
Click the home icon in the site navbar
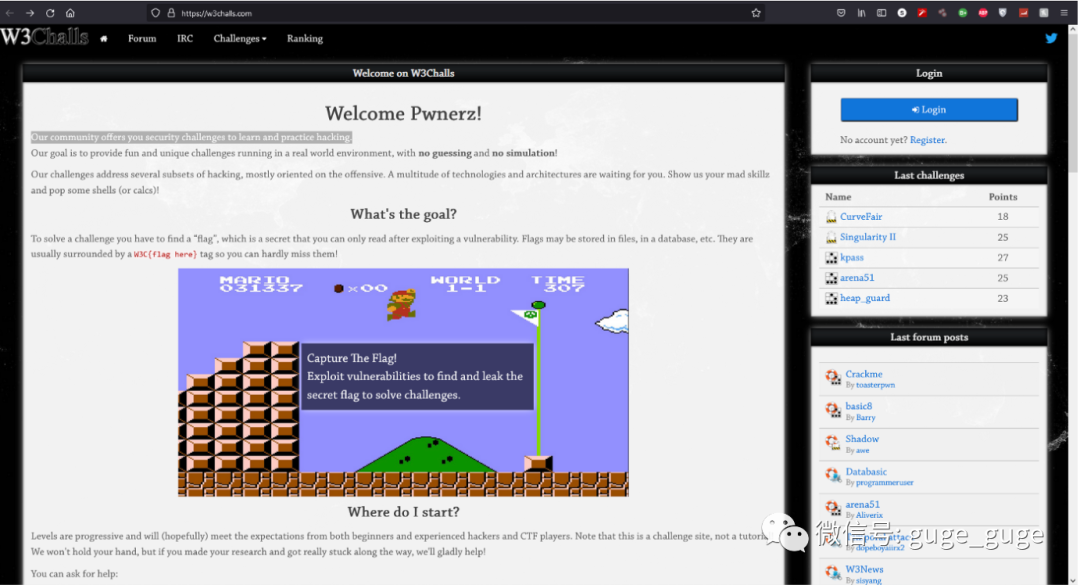(x=104, y=39)
